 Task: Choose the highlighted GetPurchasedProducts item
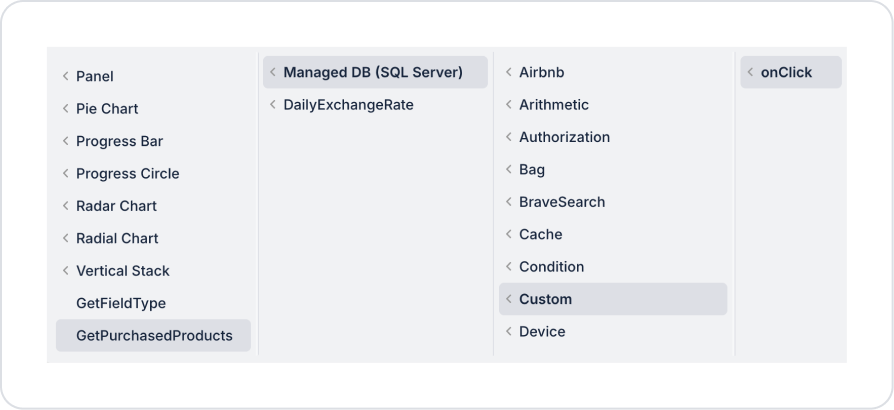pyautogui.click(x=154, y=336)
